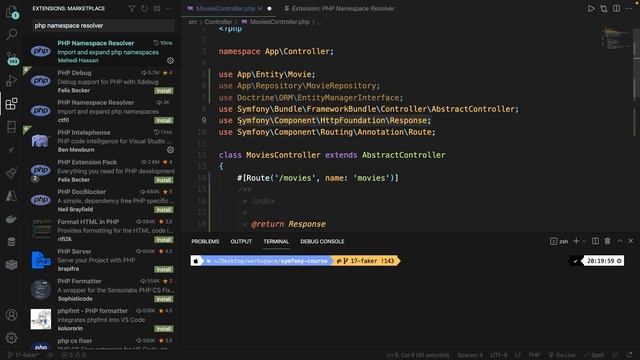
Task: Open Source Control view with 143 badge
Action: coord(12,58)
